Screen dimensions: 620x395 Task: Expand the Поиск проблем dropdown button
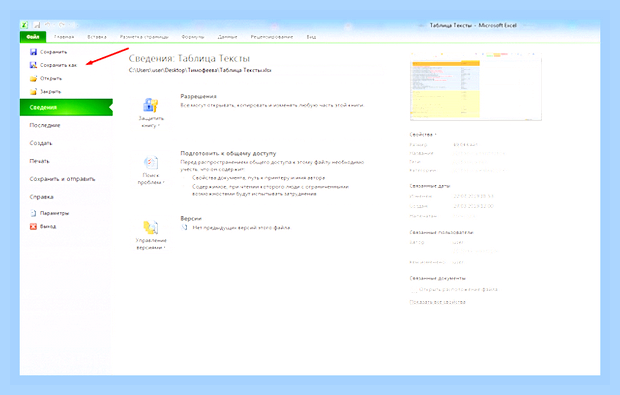coord(151,170)
